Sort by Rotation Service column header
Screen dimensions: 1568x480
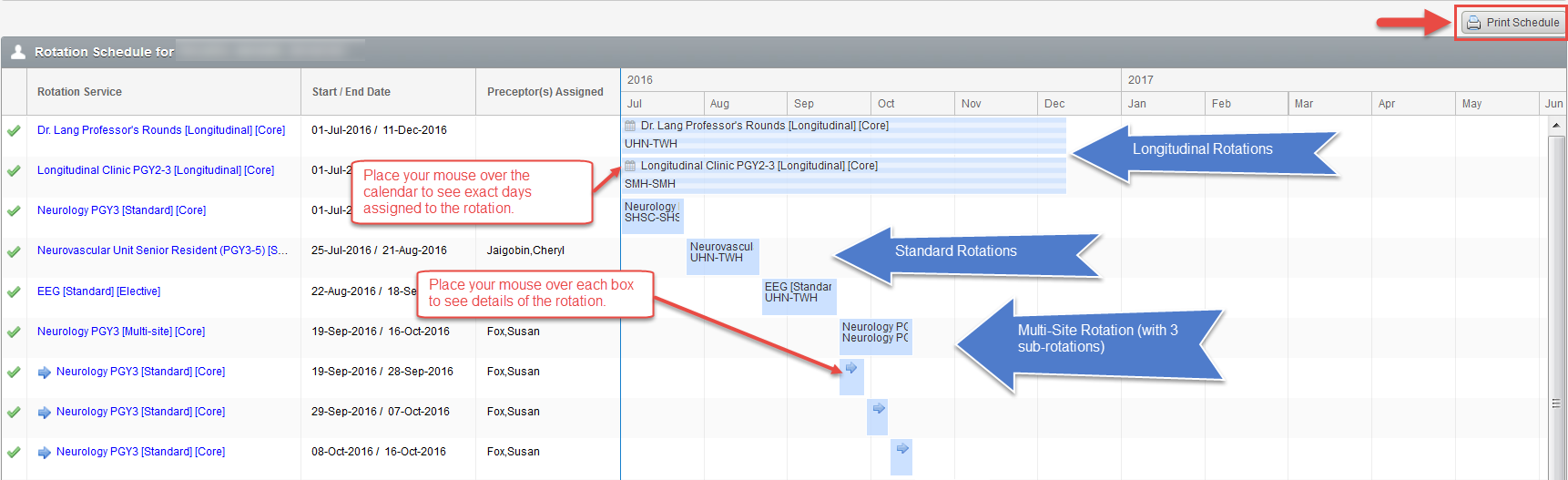point(79,92)
